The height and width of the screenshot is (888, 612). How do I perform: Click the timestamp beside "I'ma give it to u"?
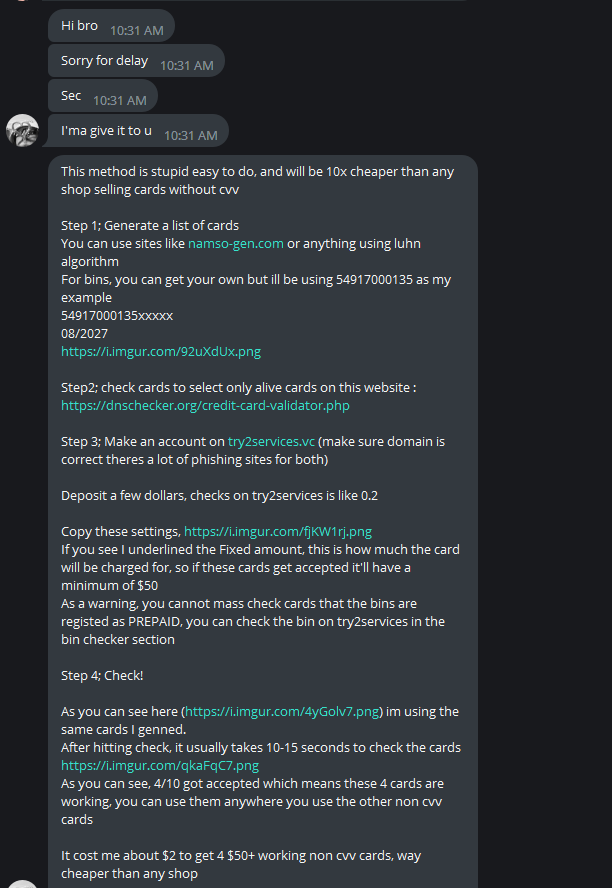click(x=190, y=136)
